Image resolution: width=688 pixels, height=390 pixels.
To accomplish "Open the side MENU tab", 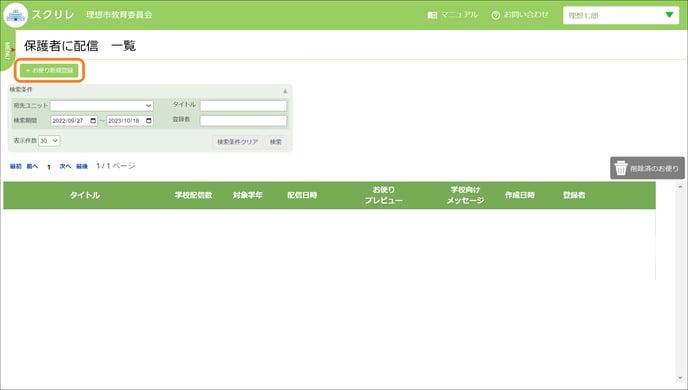I will click(x=7, y=50).
